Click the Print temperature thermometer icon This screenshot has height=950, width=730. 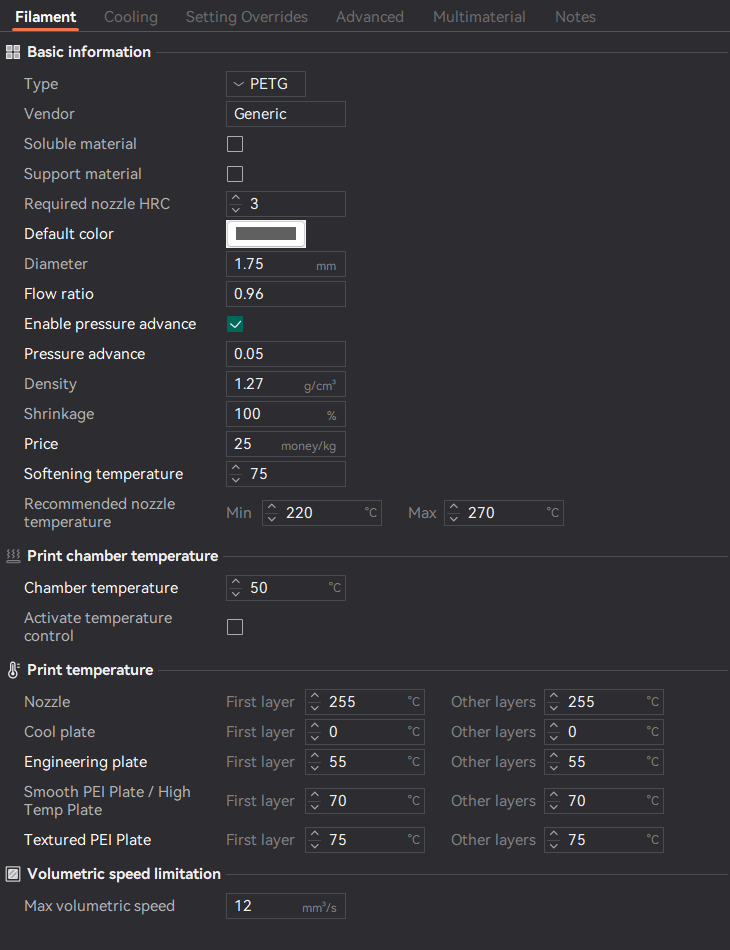[13, 670]
